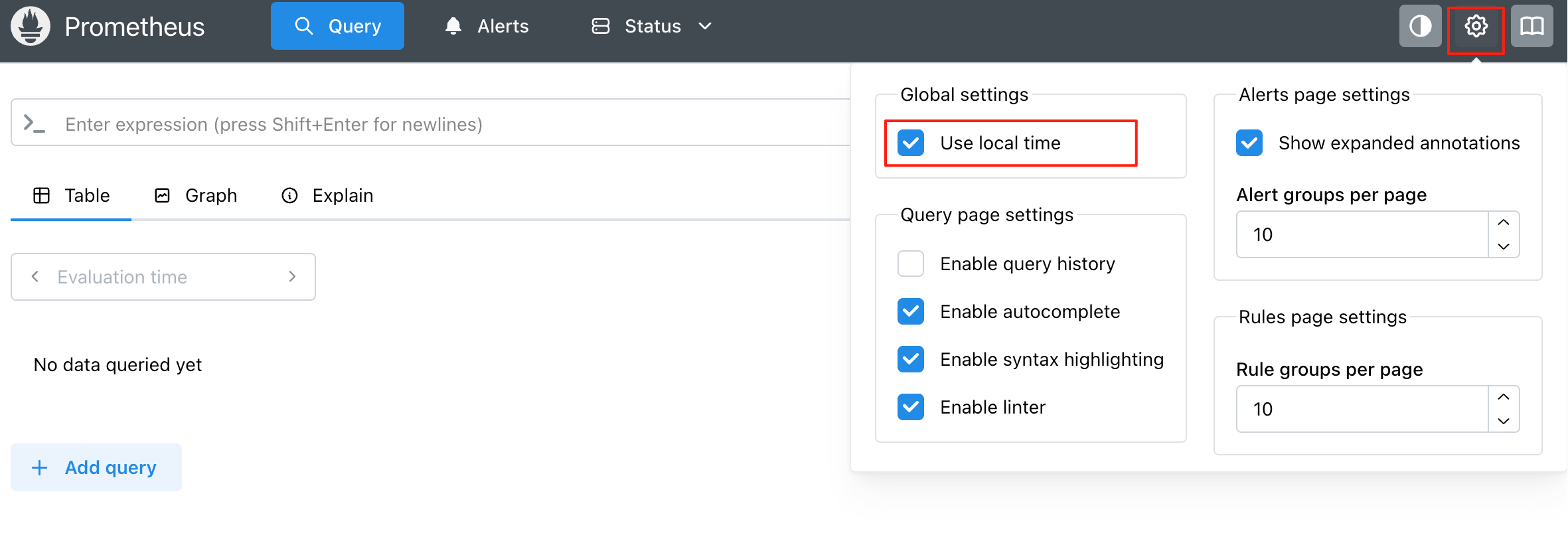Open the Explain tab
The width and height of the screenshot is (1568, 547).
click(x=327, y=196)
